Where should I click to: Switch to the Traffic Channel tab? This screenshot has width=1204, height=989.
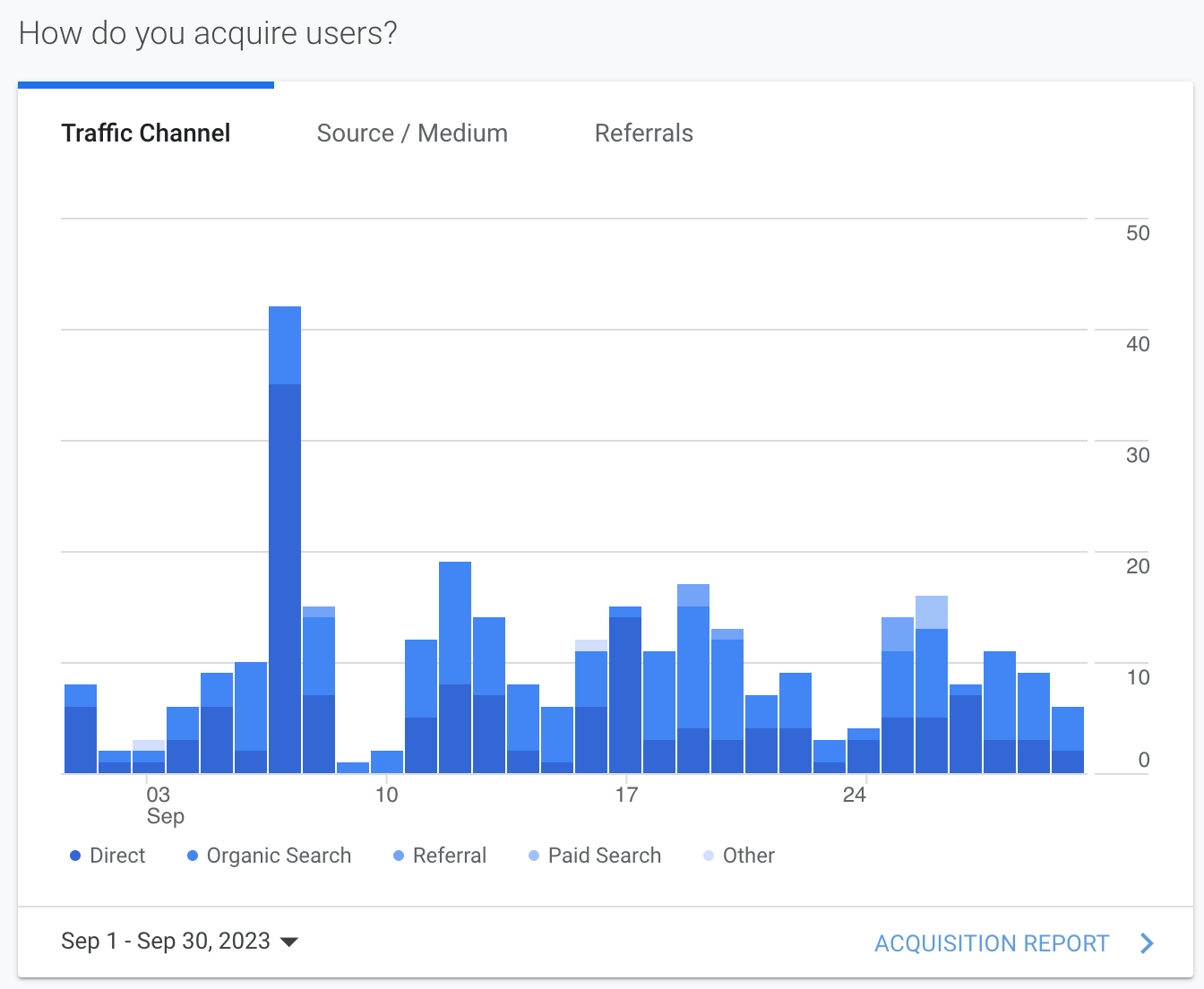pos(145,133)
